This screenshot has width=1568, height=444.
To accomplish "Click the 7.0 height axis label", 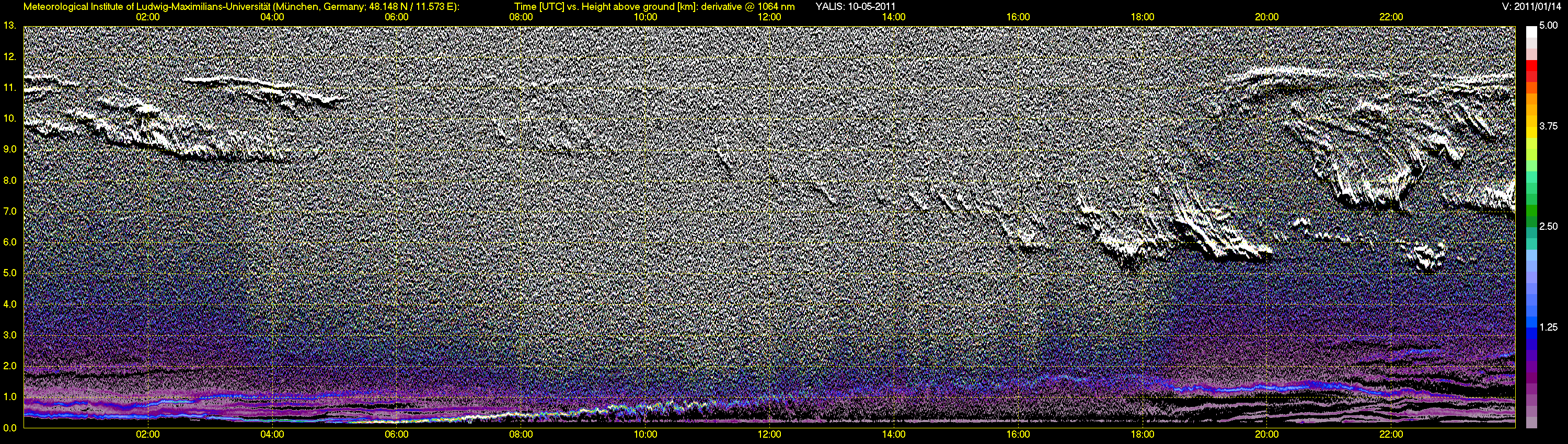I will 10,212.
